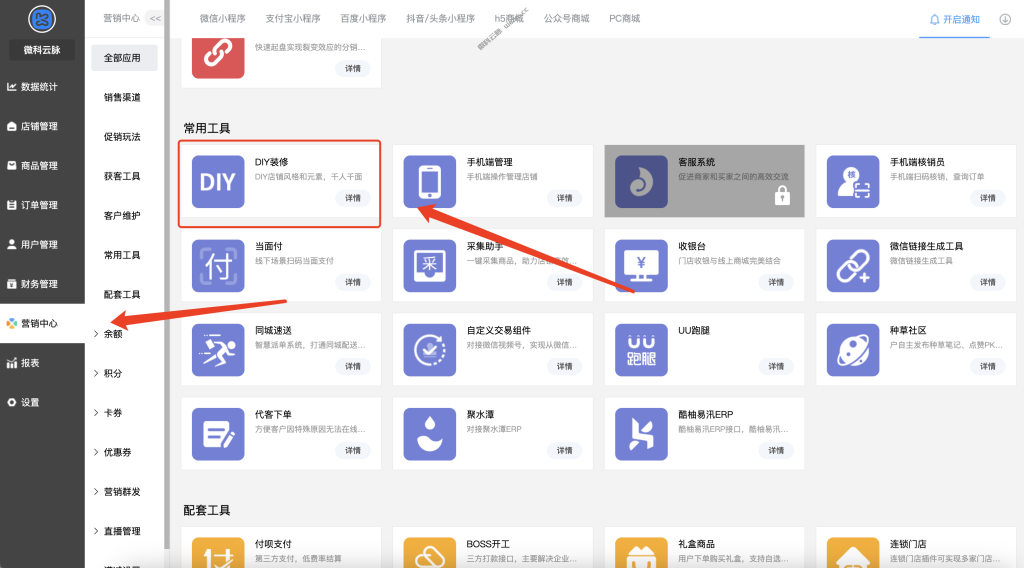Screen dimensions: 1024x568
Task: Open the 微信链接生成工具 icon
Action: click(x=853, y=266)
